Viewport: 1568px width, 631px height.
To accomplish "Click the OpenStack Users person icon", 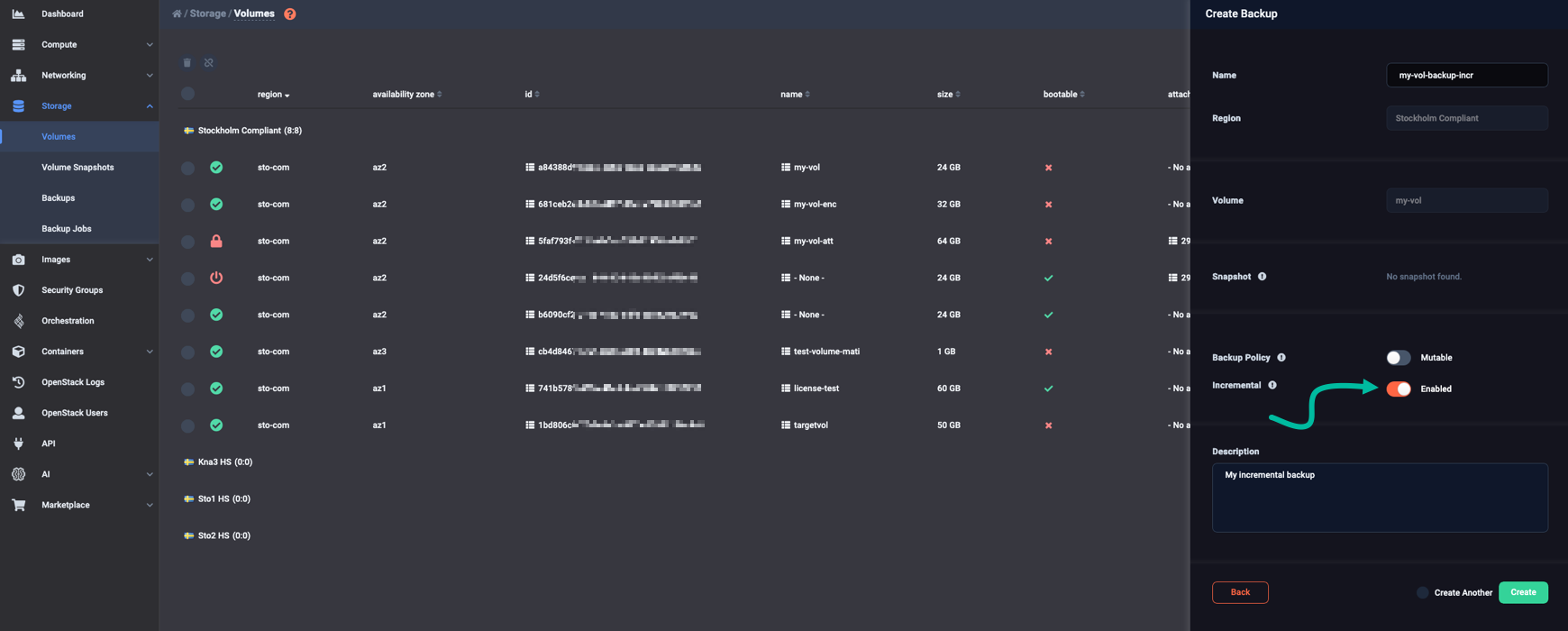I will (x=18, y=412).
